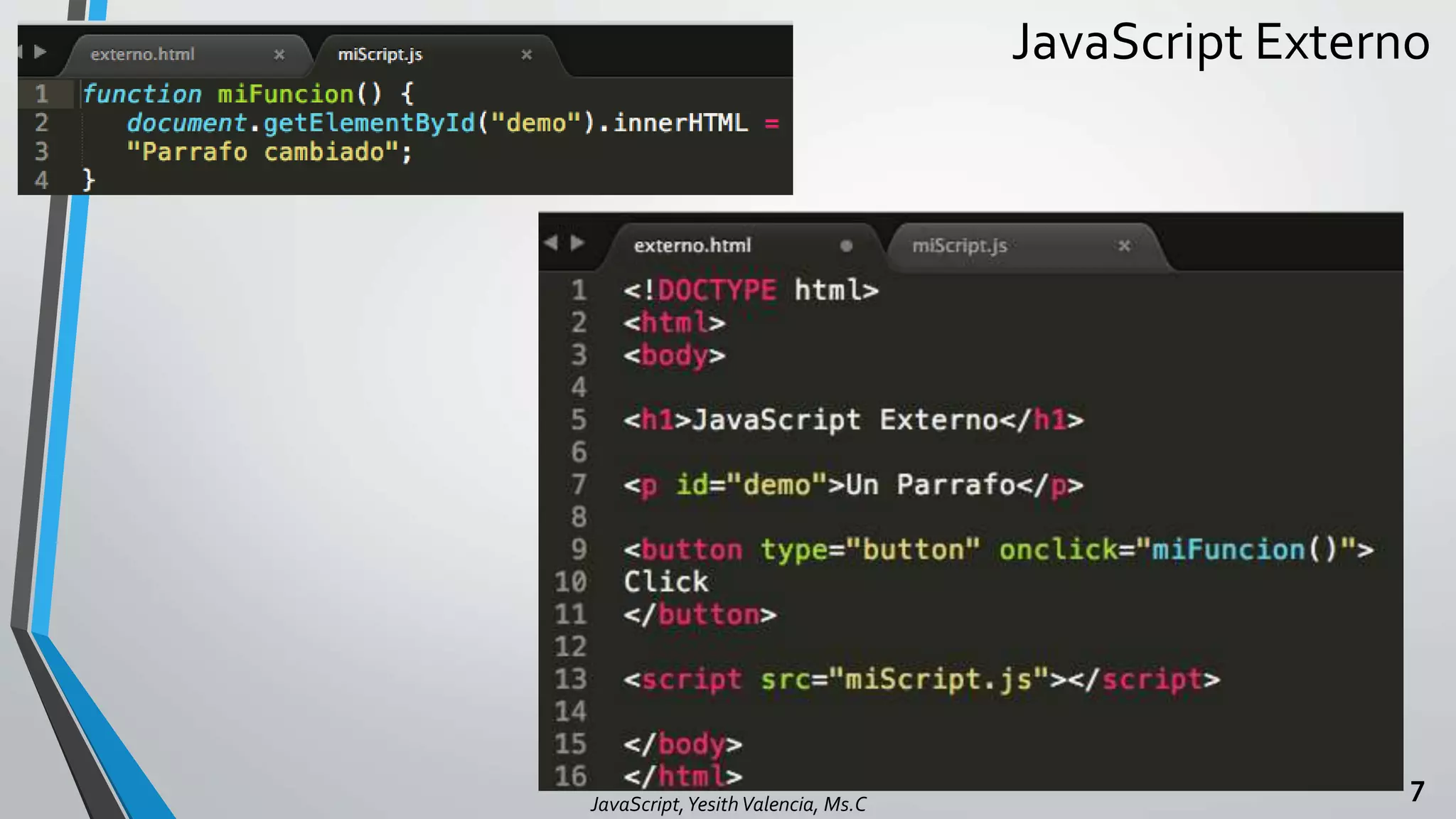Screen dimensions: 1456x819
Task: Click closing '</button>' tag line
Action: coord(700,614)
